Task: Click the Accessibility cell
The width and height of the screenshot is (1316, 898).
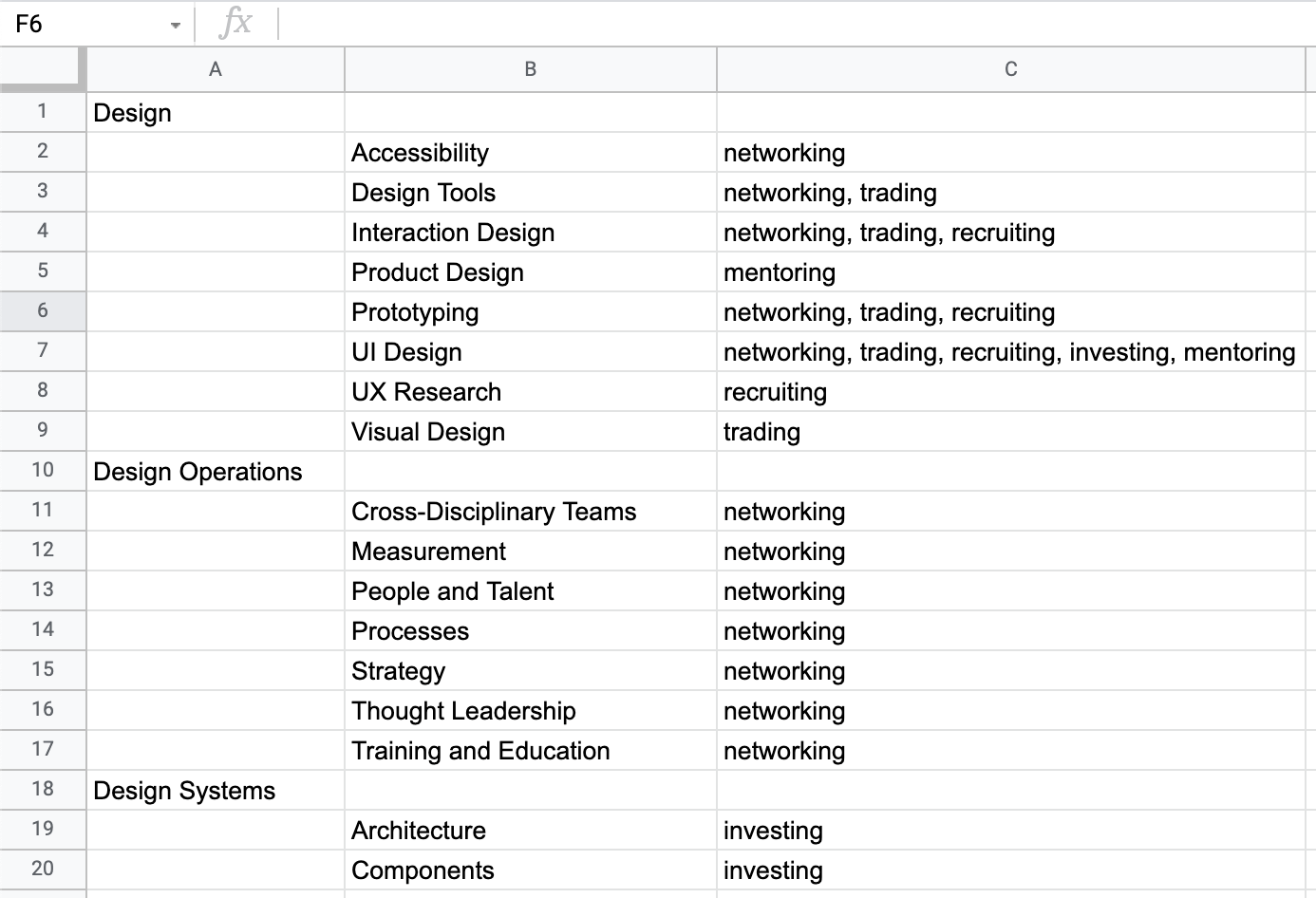Action: [x=531, y=153]
